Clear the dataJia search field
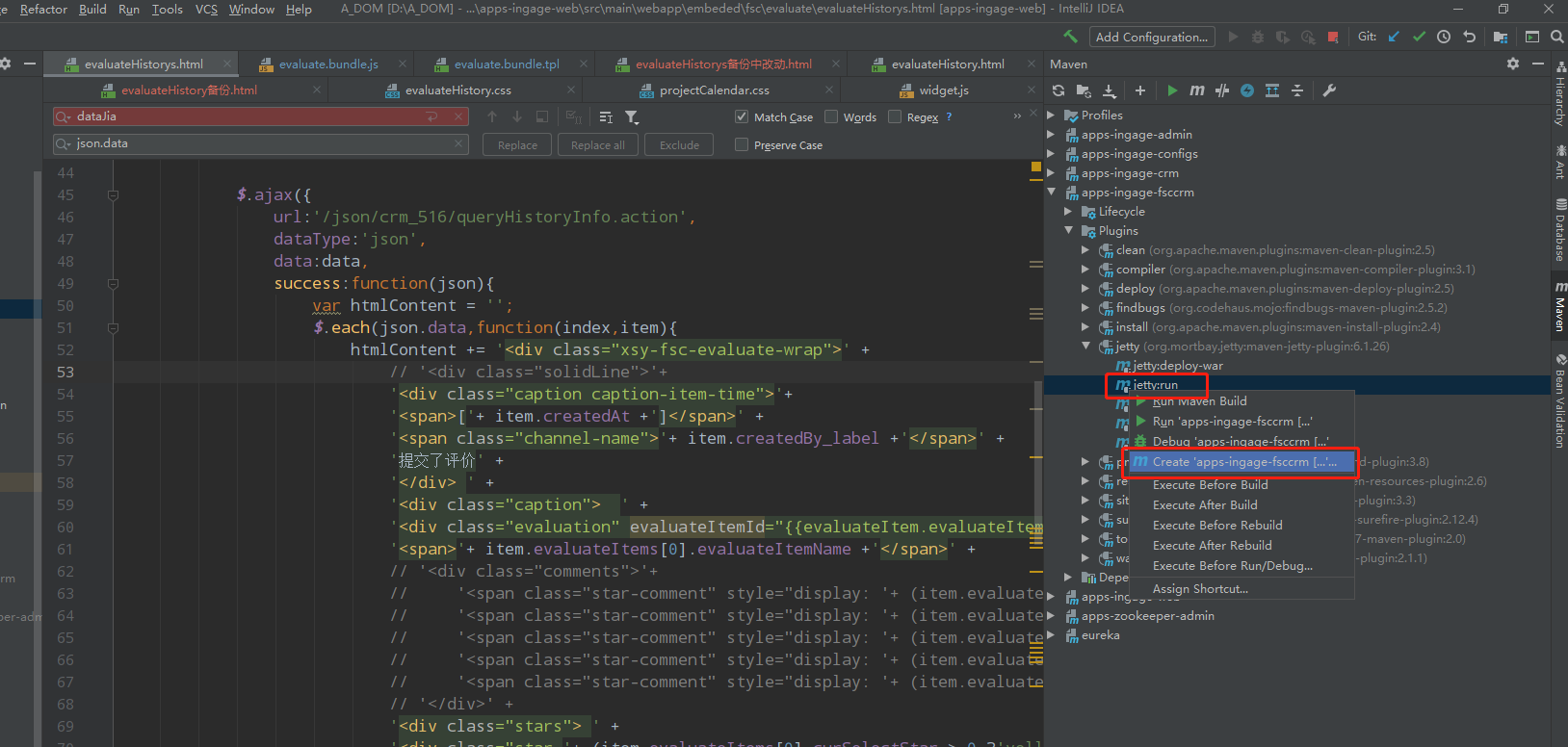This screenshot has height=747, width=1568. tap(459, 116)
